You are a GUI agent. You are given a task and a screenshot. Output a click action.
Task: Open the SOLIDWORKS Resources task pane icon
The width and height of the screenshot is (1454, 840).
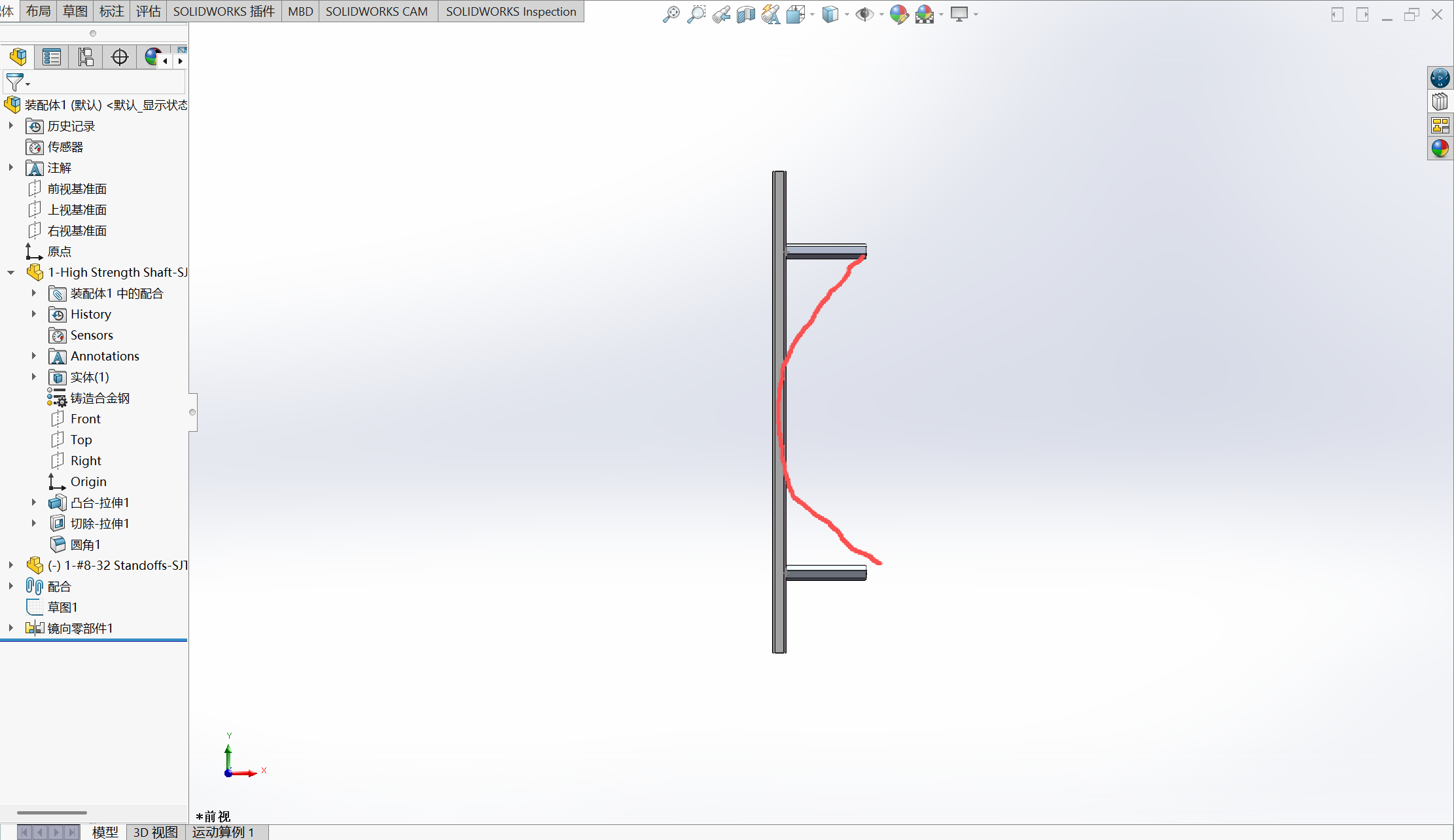(1440, 78)
